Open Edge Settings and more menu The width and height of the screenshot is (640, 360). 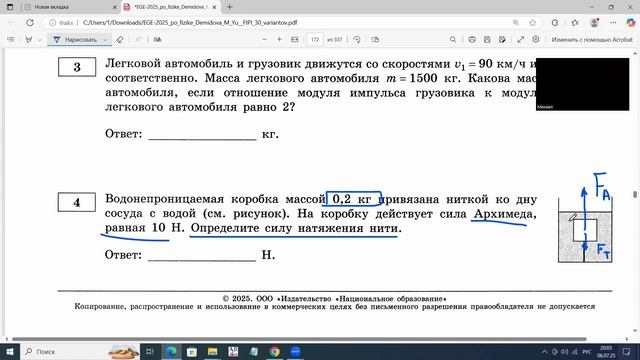[613, 23]
